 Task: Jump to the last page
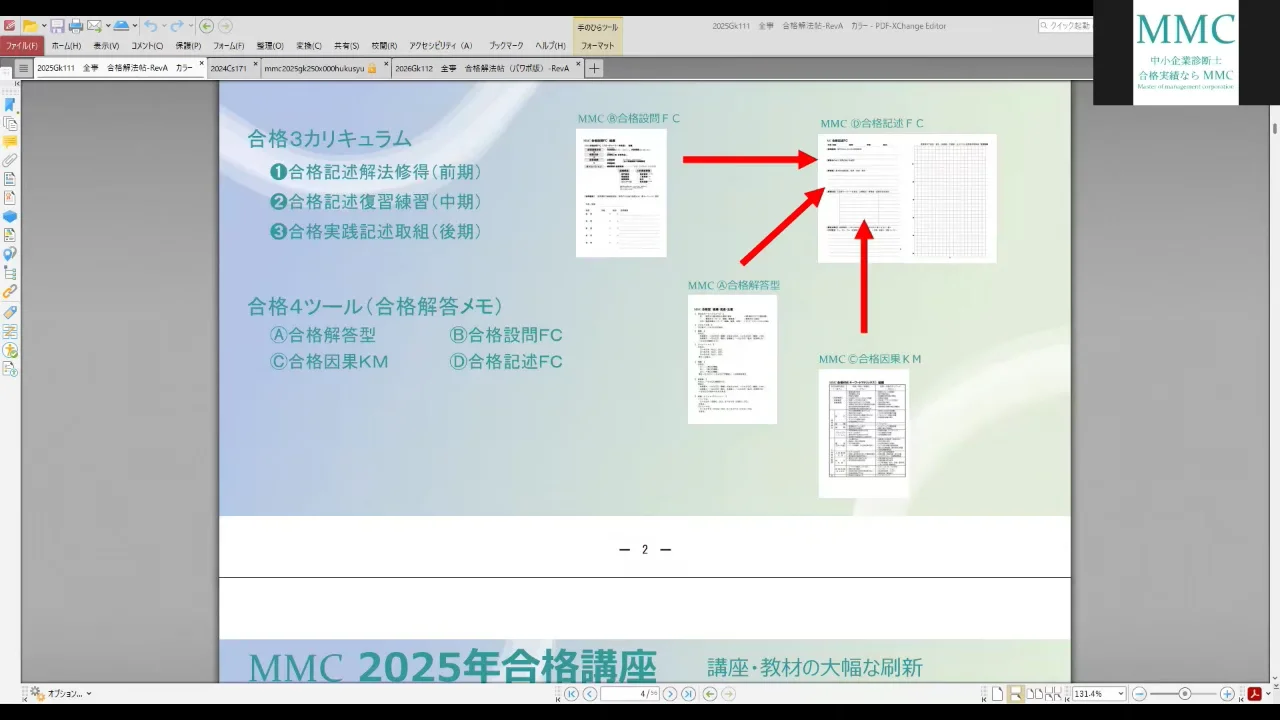[x=688, y=694]
